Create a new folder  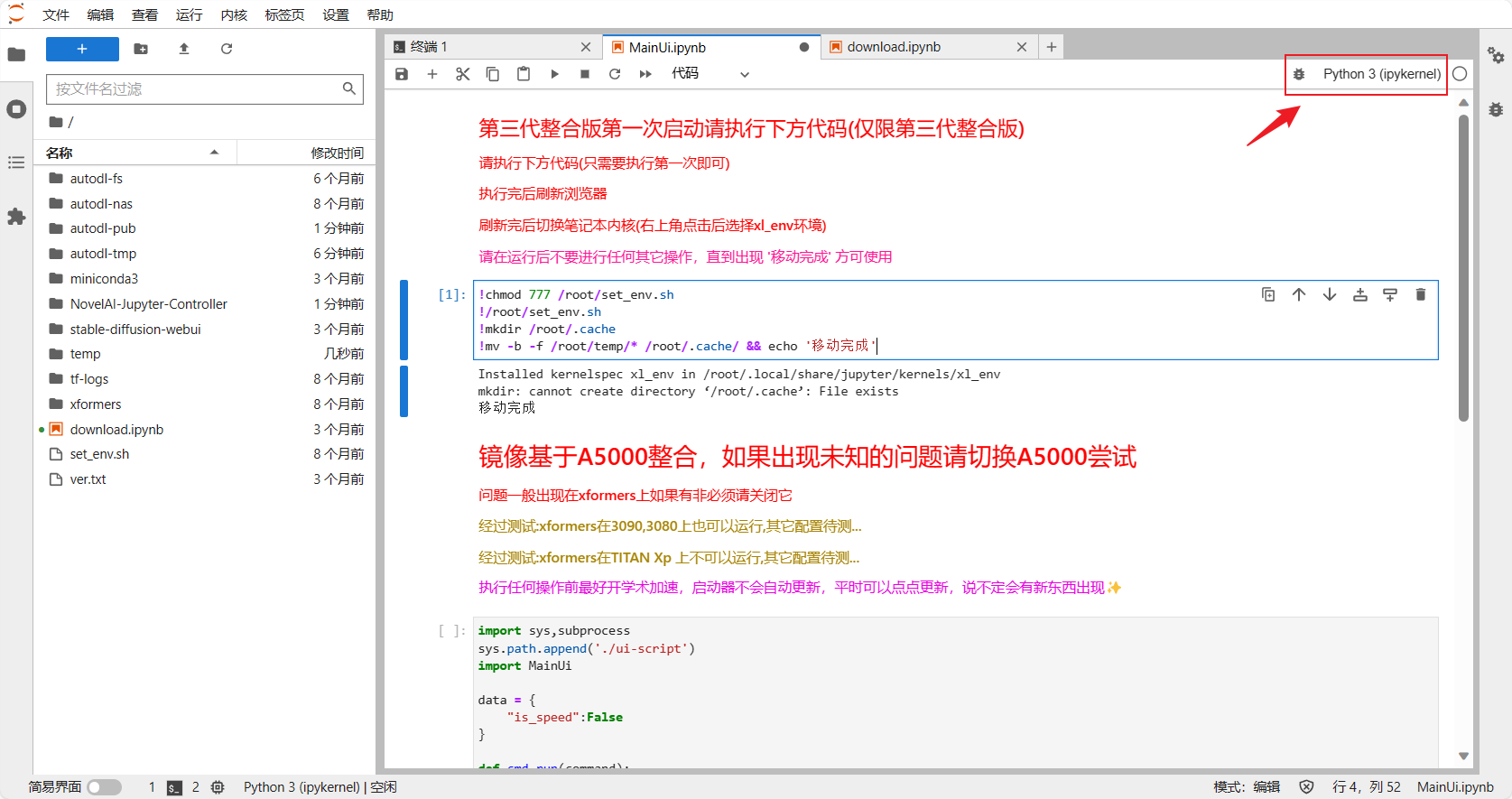point(141,49)
